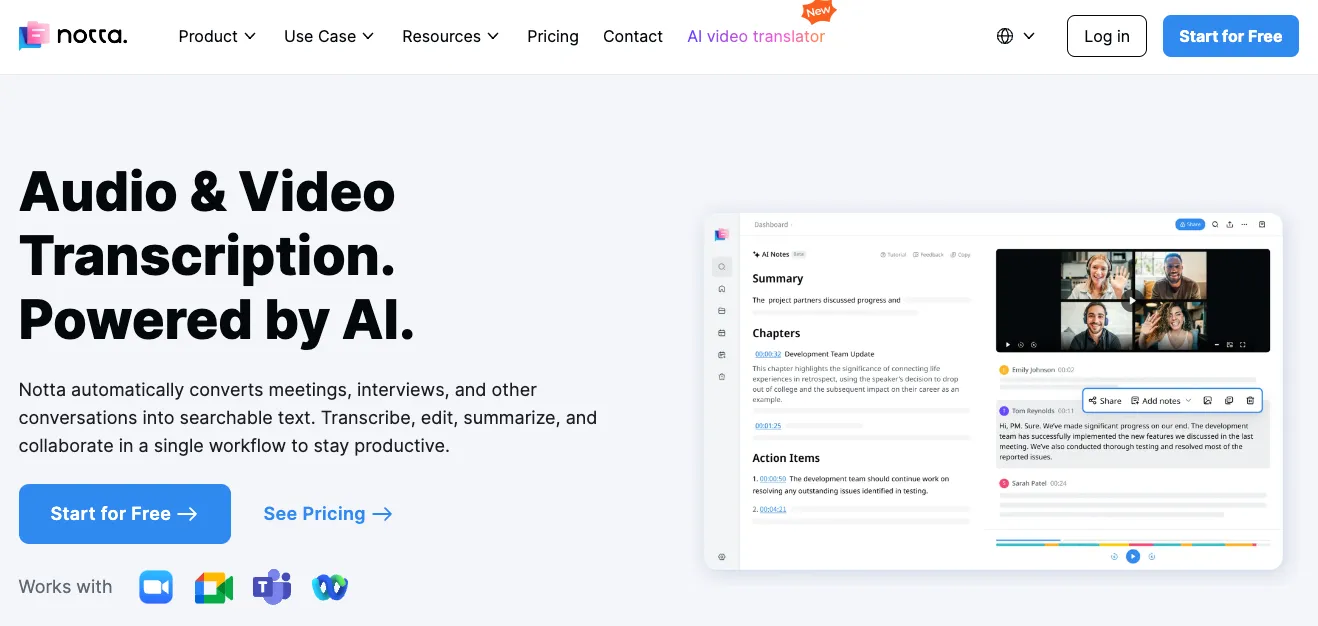
Task: Expand the Product menu
Action: click(217, 36)
